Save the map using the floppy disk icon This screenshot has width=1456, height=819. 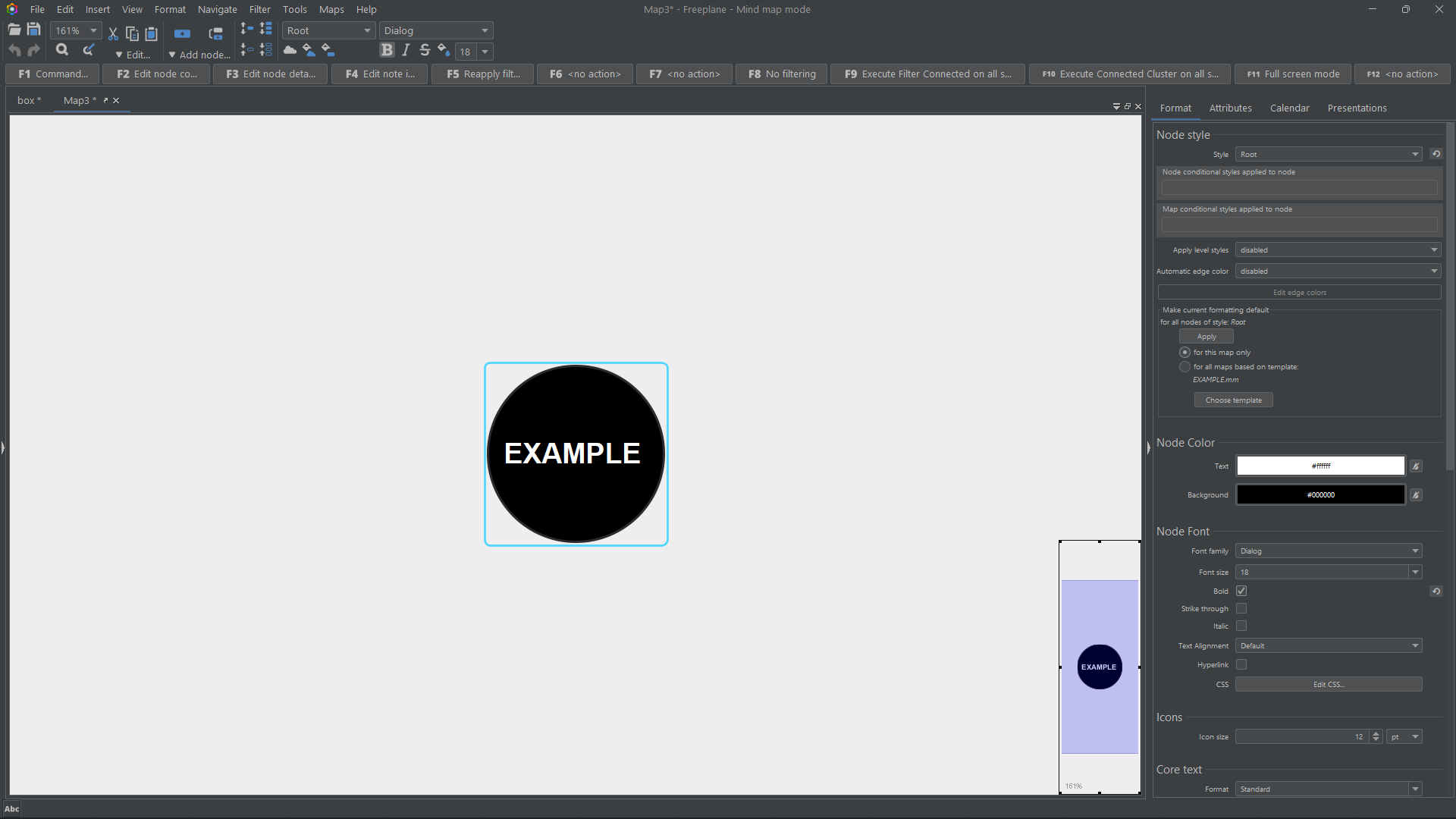coord(33,30)
